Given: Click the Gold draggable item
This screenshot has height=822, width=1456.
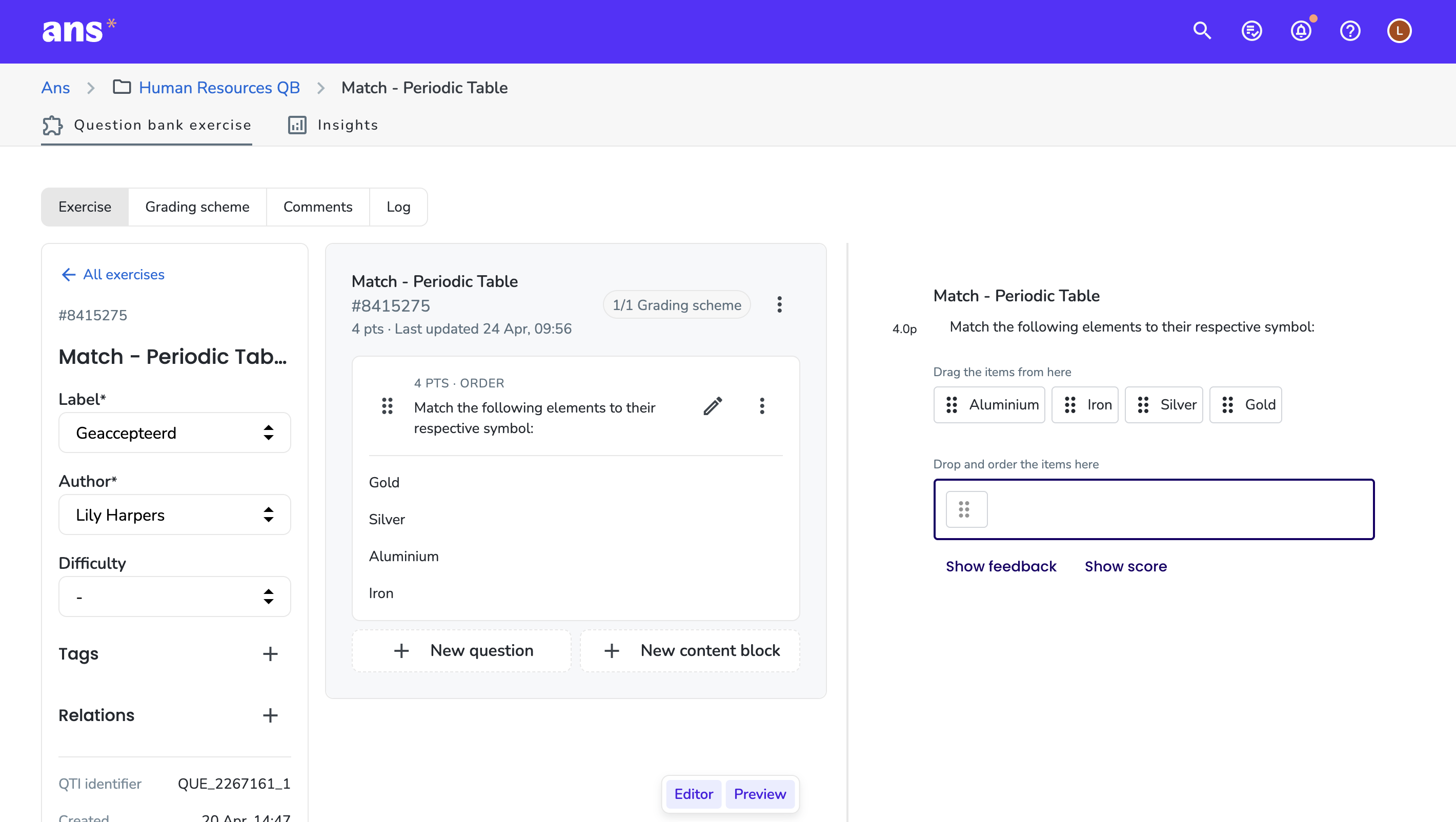Looking at the screenshot, I should click(1245, 404).
